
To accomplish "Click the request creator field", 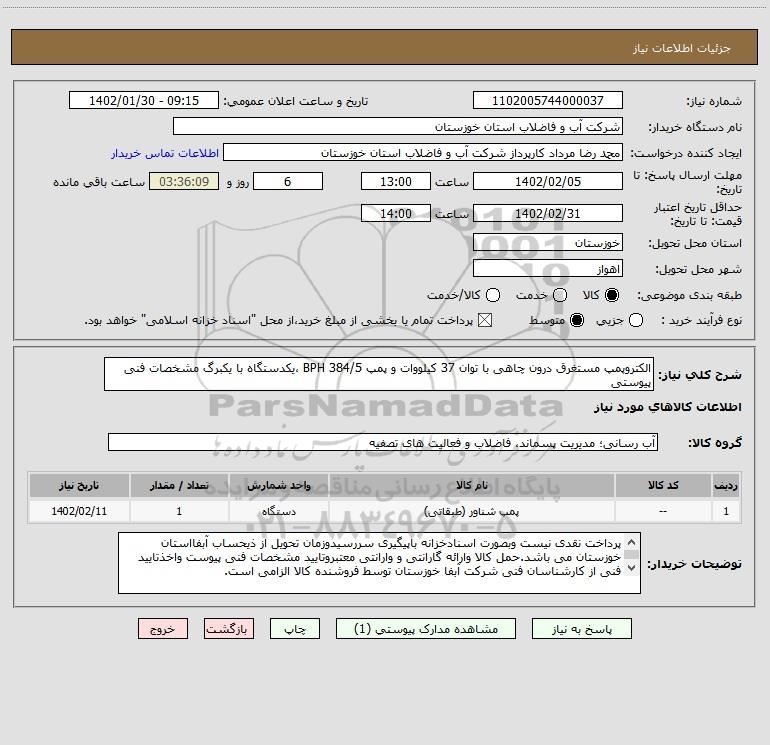I will [x=423, y=153].
